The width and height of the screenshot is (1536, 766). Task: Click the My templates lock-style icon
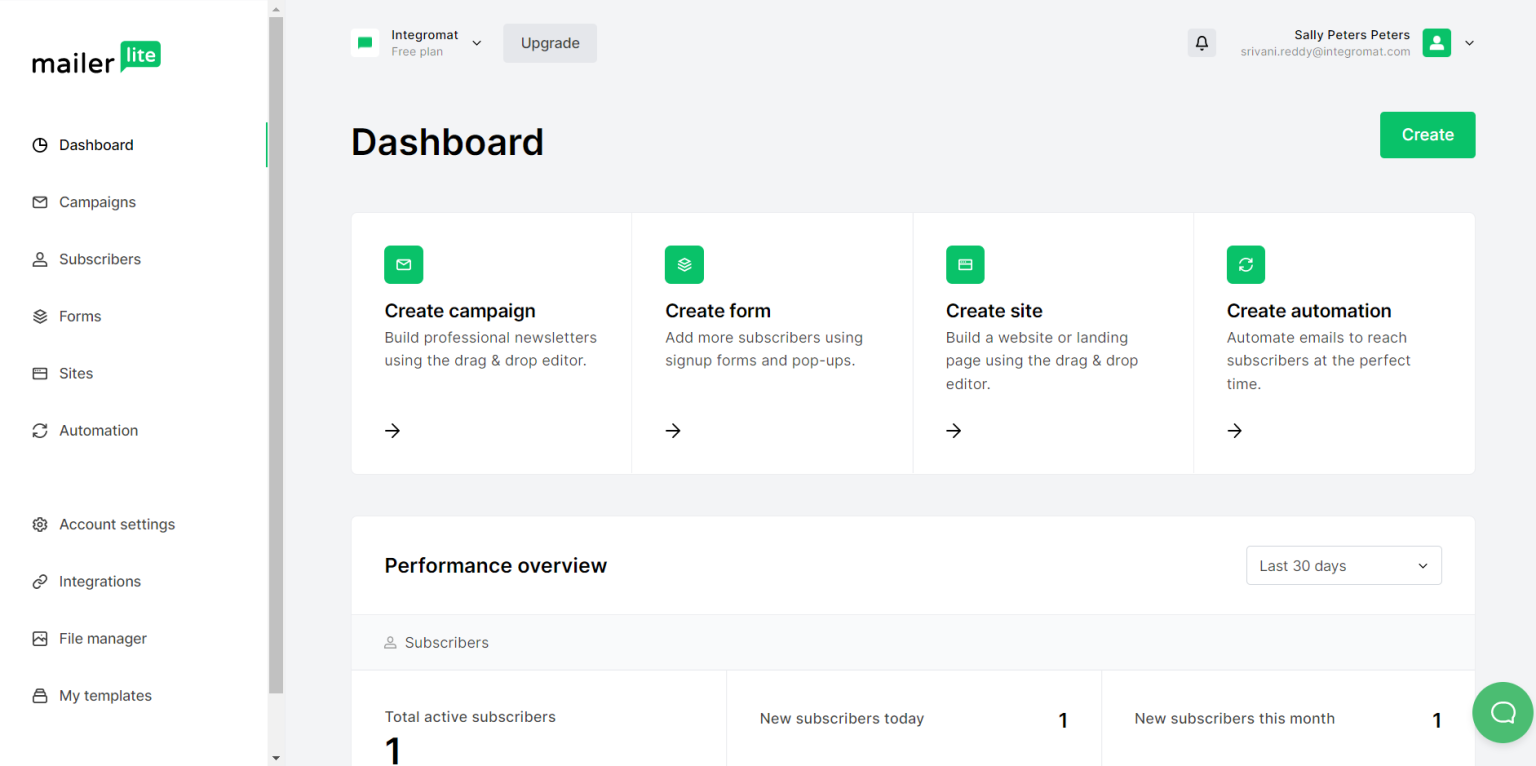coord(39,695)
